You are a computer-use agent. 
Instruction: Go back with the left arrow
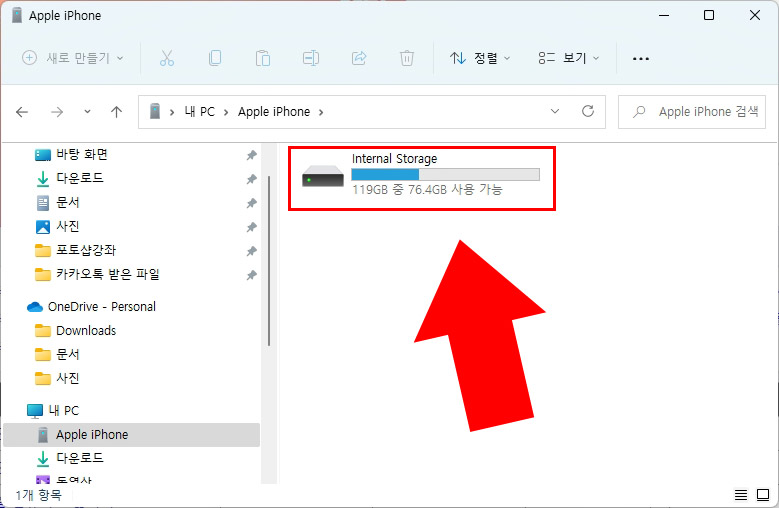click(22, 112)
